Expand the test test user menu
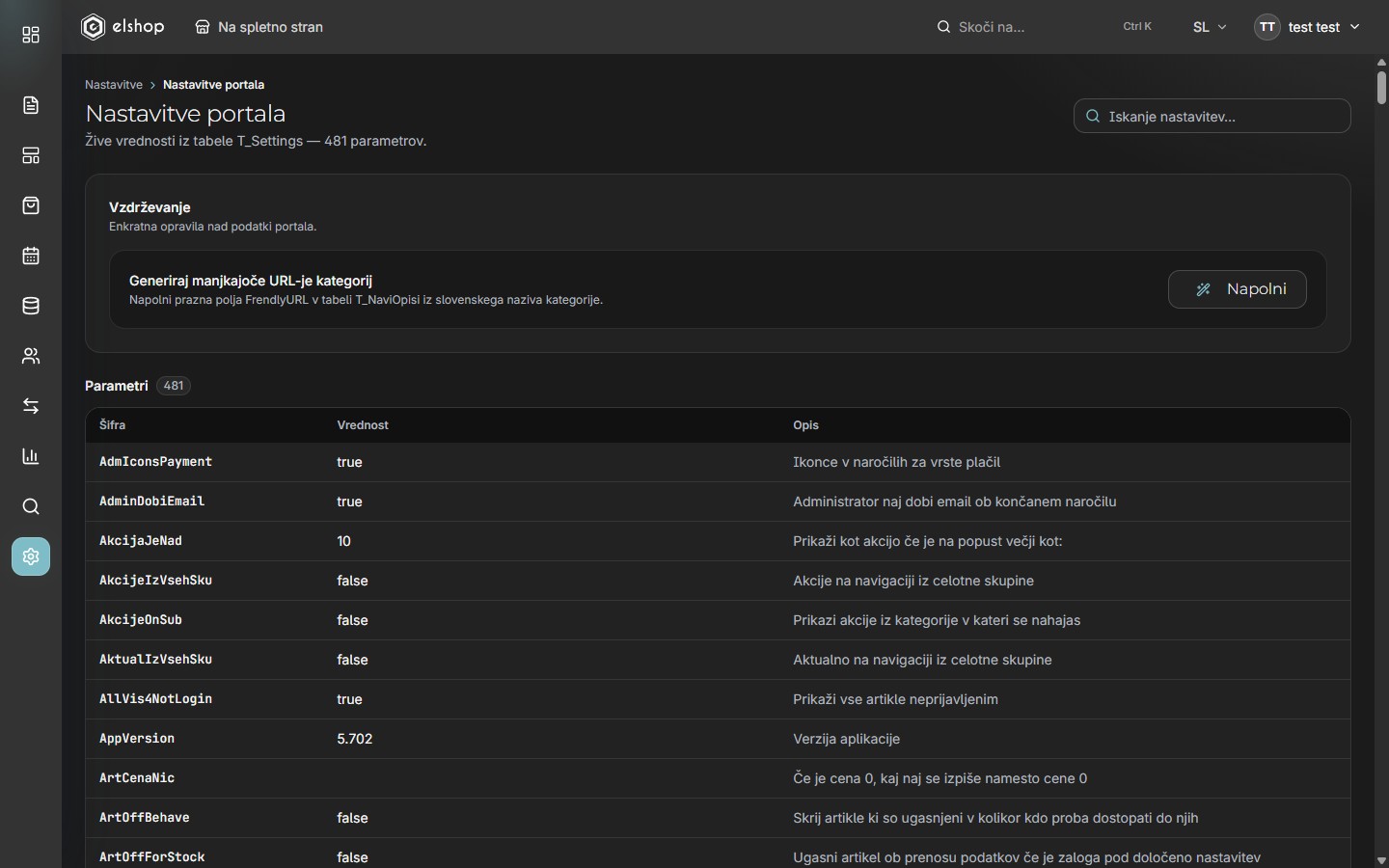This screenshot has height=868, width=1389. pos(1308,27)
